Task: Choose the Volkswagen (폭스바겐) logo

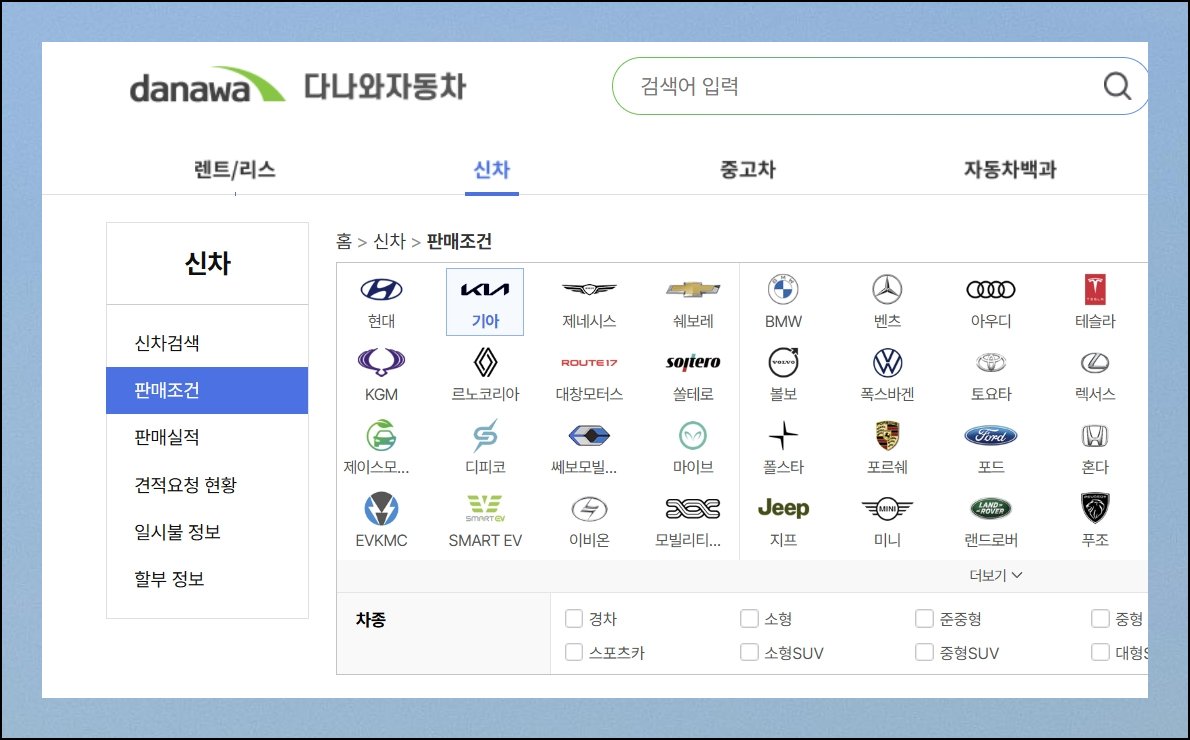Action: 887,362
